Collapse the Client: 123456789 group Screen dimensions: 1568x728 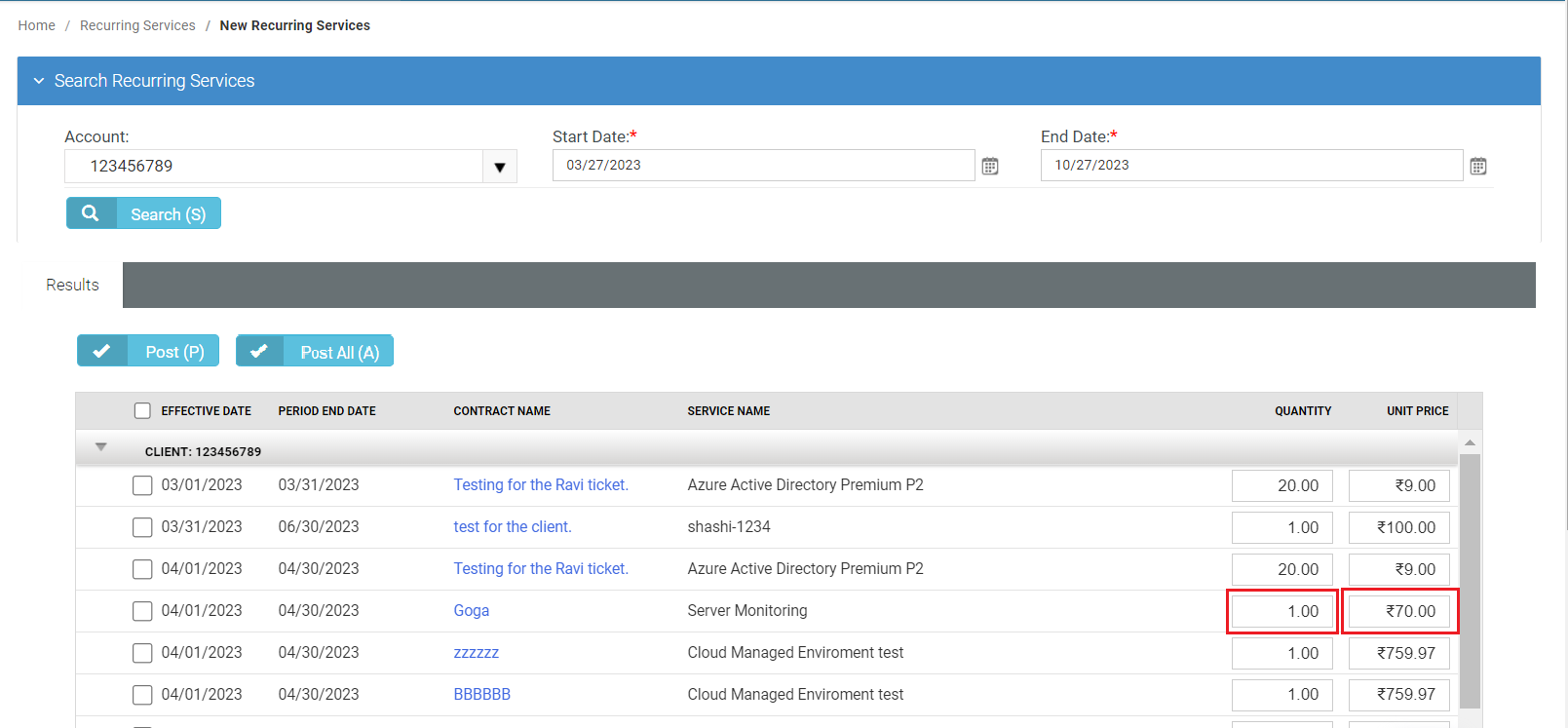pyautogui.click(x=100, y=447)
